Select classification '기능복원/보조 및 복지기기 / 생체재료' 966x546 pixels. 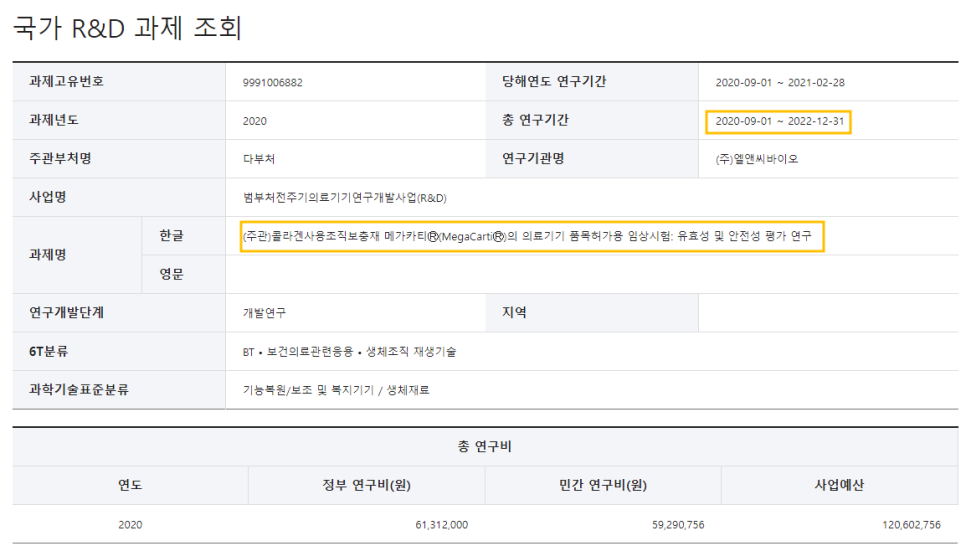(336, 390)
